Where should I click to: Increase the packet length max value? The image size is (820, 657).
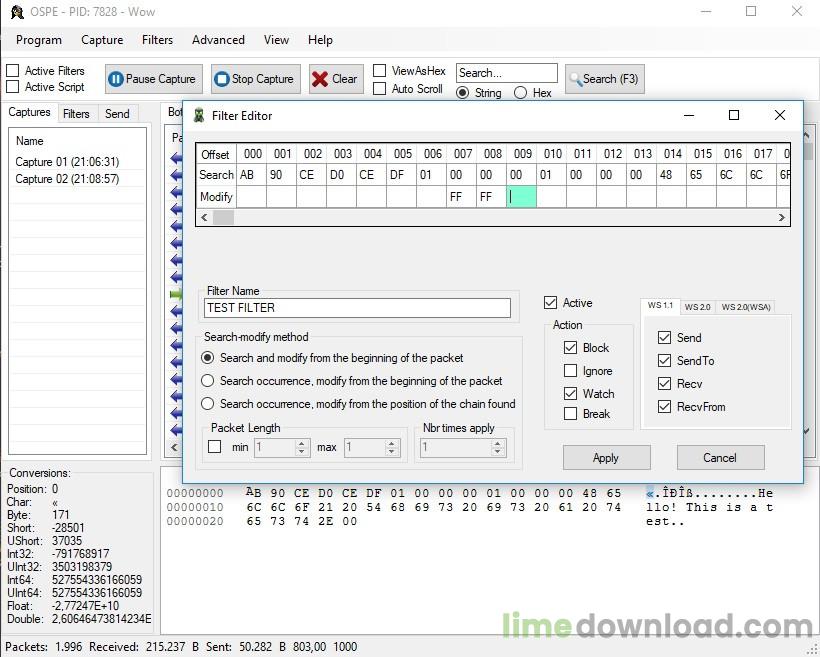[392, 444]
